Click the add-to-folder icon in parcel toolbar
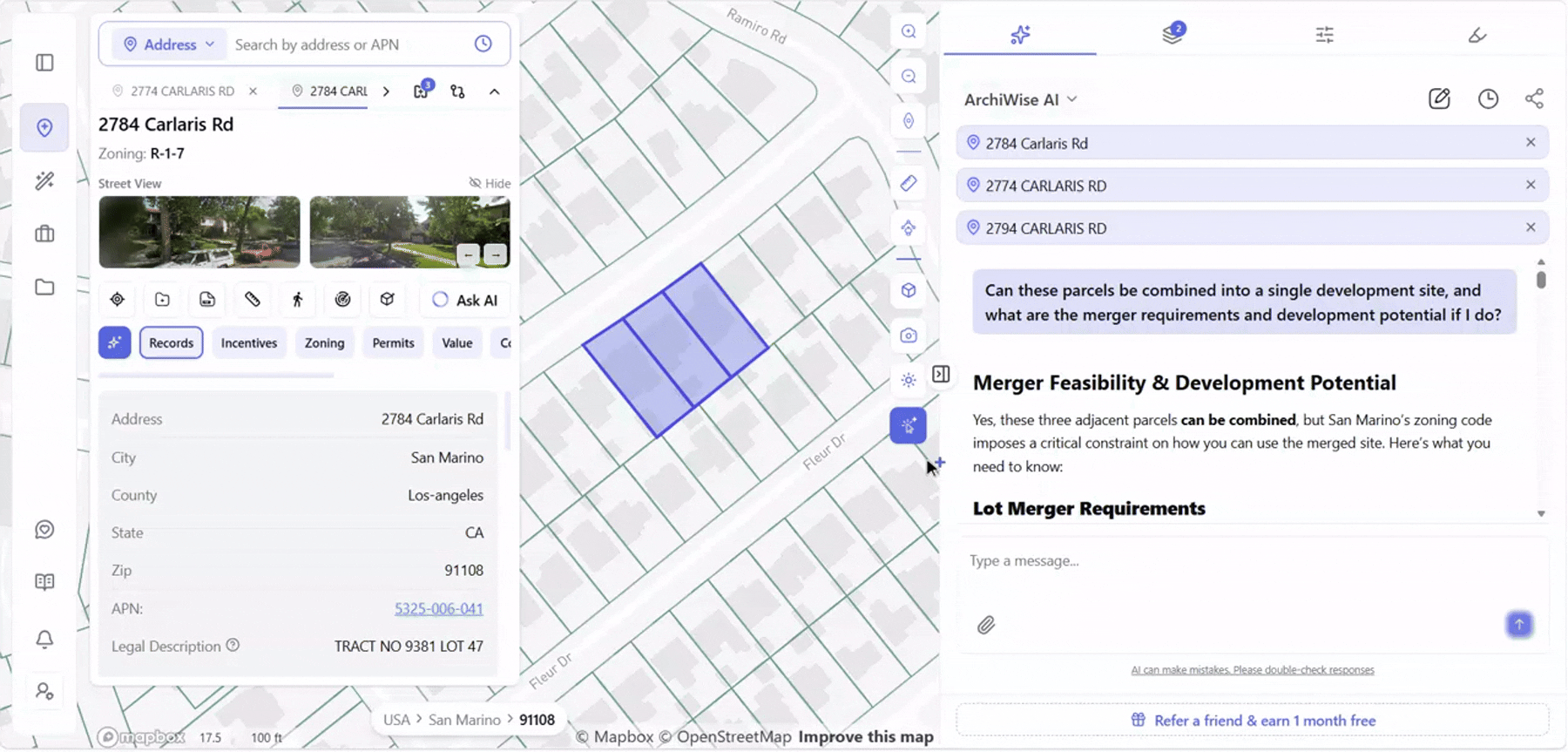Screen dimensions: 1568x752 (162, 300)
